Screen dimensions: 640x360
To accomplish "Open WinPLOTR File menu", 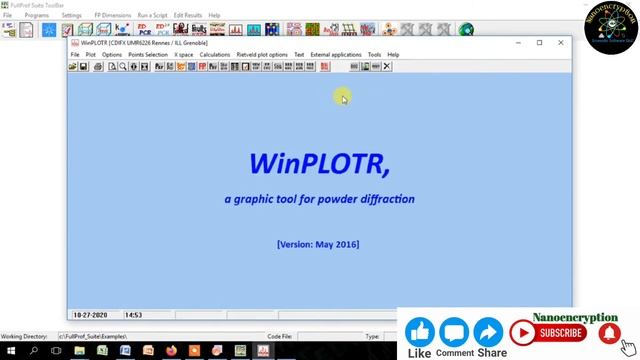I will click(x=75, y=55).
